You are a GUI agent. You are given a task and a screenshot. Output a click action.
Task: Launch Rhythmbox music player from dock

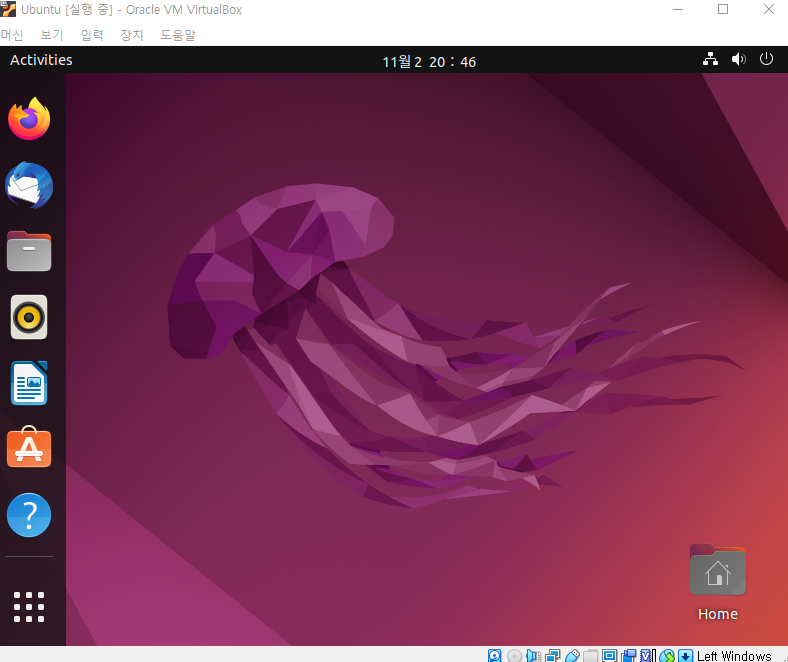(x=29, y=317)
